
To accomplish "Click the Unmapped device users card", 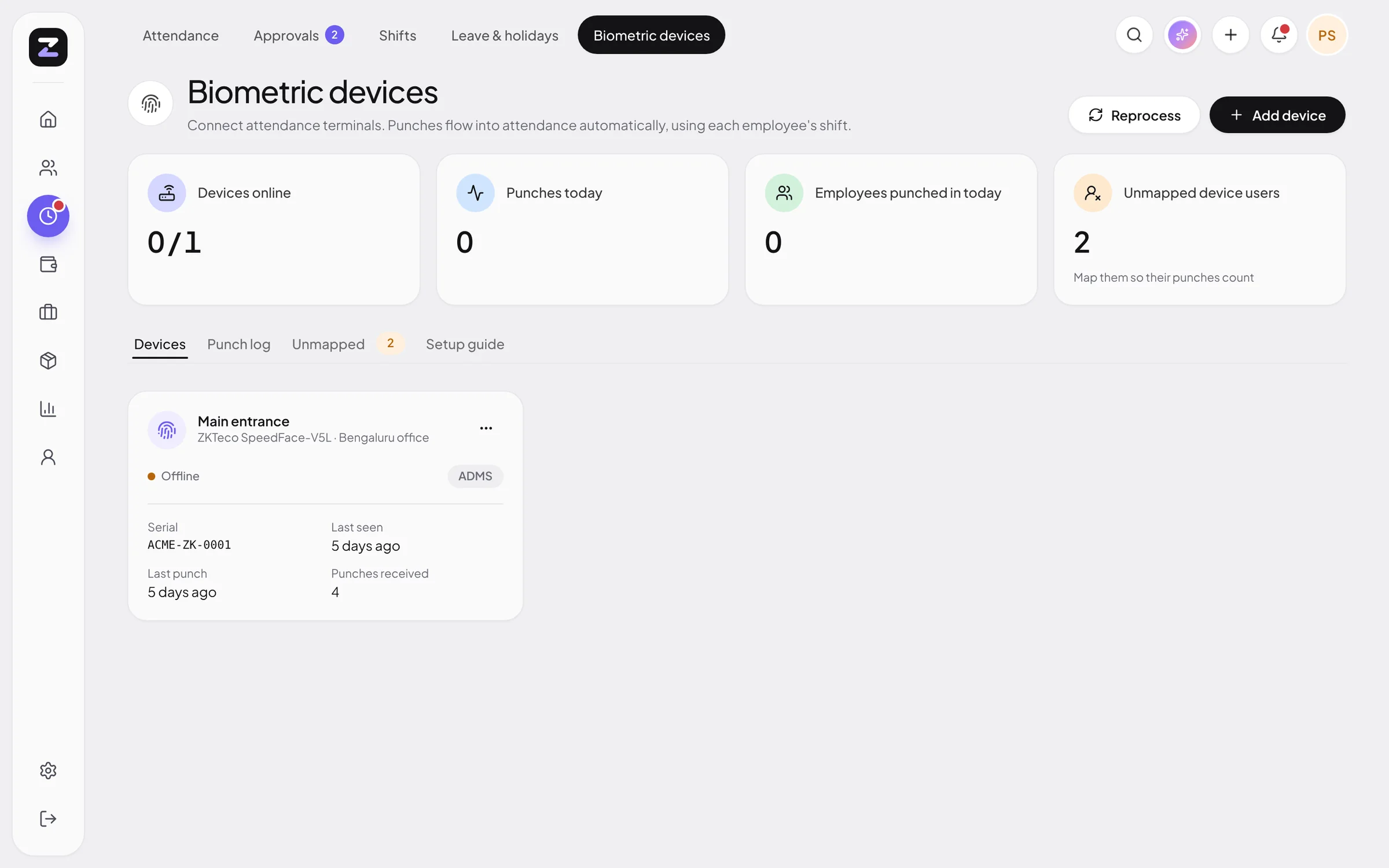I will point(1200,229).
